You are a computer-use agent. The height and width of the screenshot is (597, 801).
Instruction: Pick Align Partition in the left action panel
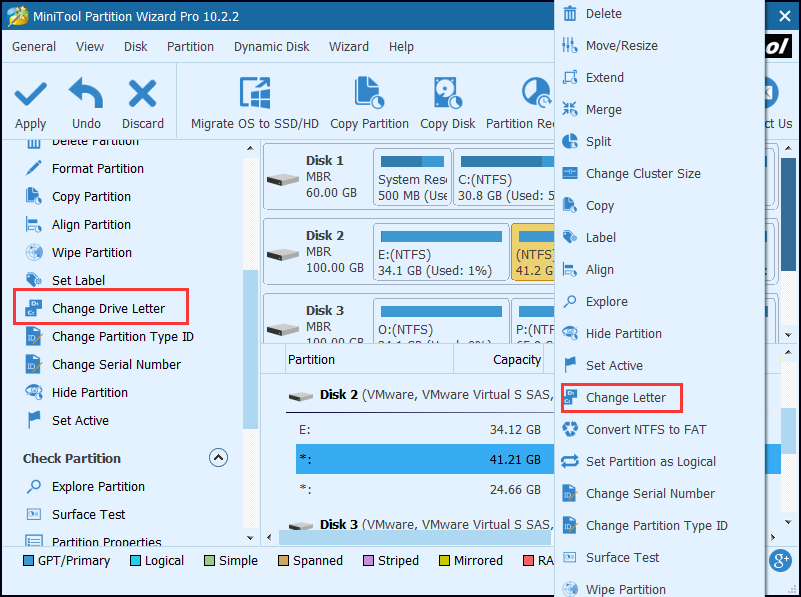91,225
